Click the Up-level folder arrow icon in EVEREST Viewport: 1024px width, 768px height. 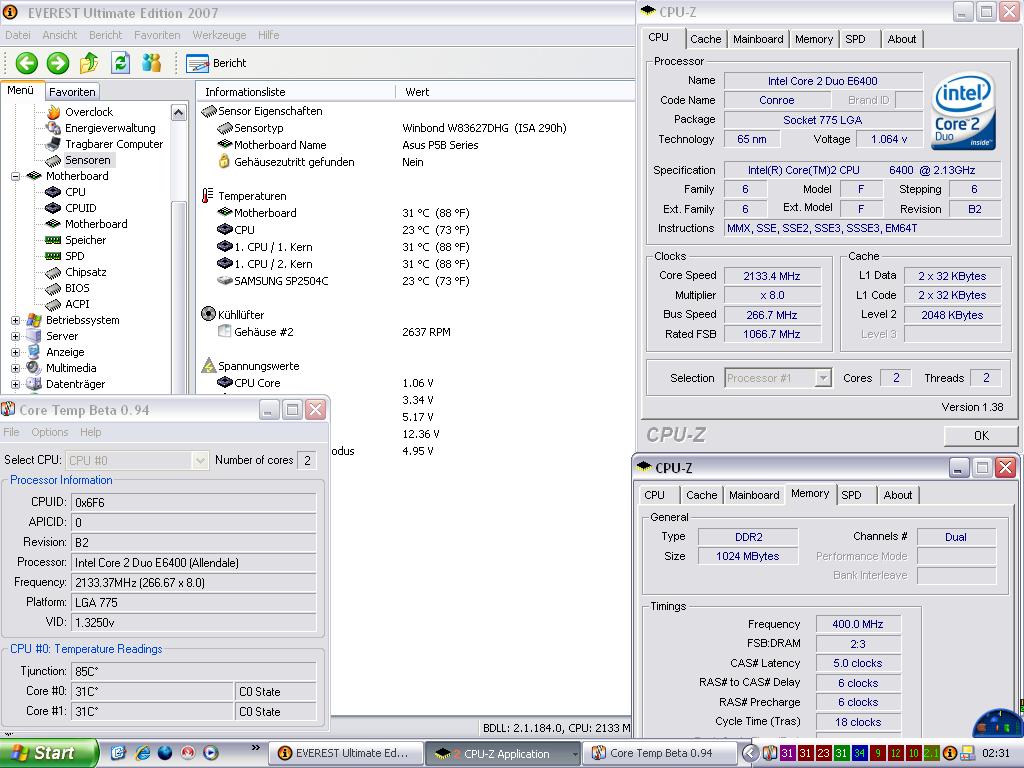89,63
